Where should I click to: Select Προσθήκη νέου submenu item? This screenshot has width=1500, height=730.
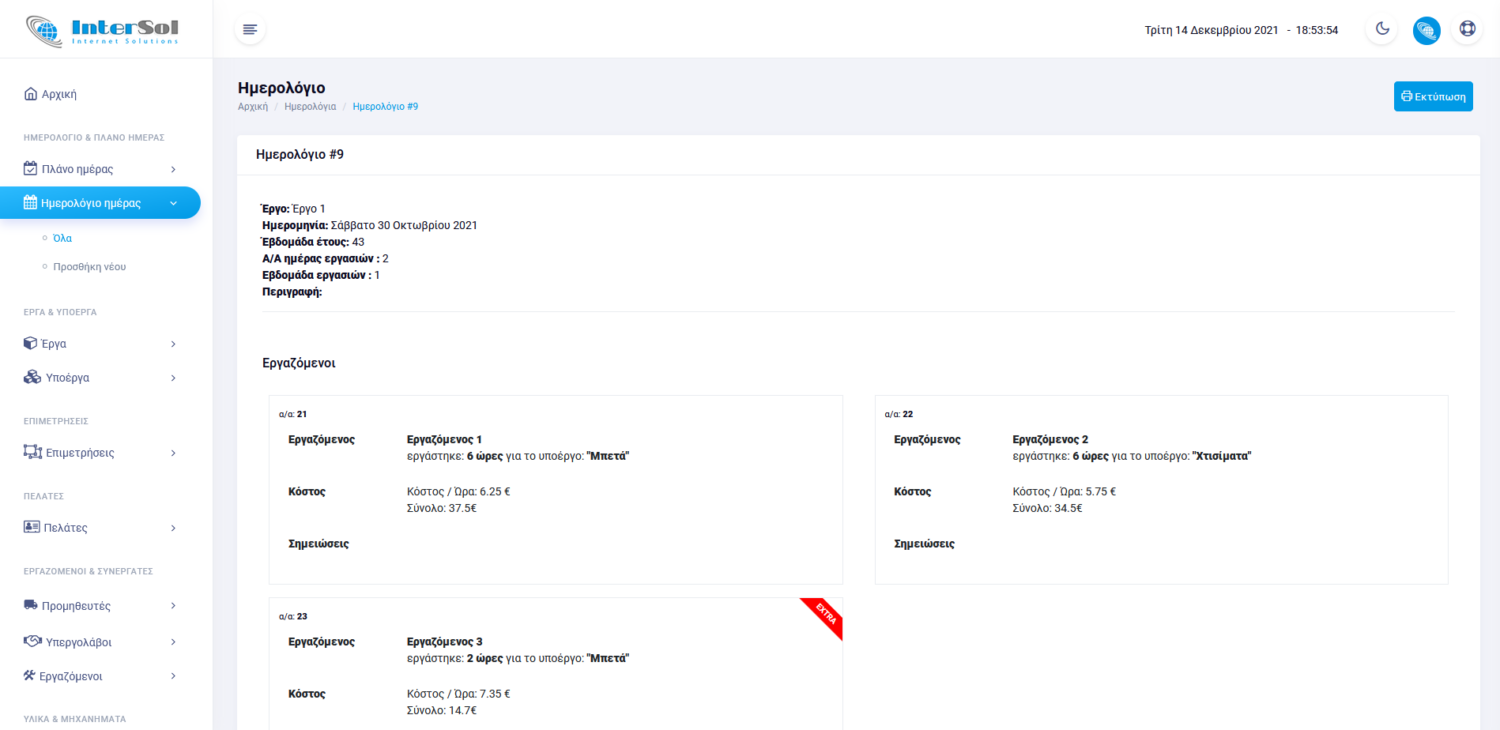[89, 267]
